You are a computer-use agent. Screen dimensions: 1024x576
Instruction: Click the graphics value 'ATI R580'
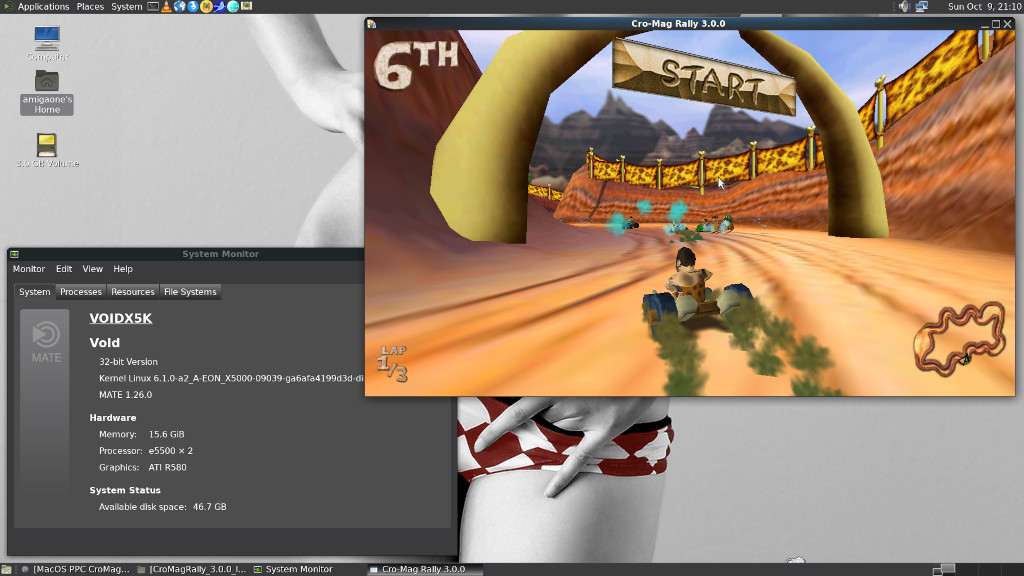point(167,468)
